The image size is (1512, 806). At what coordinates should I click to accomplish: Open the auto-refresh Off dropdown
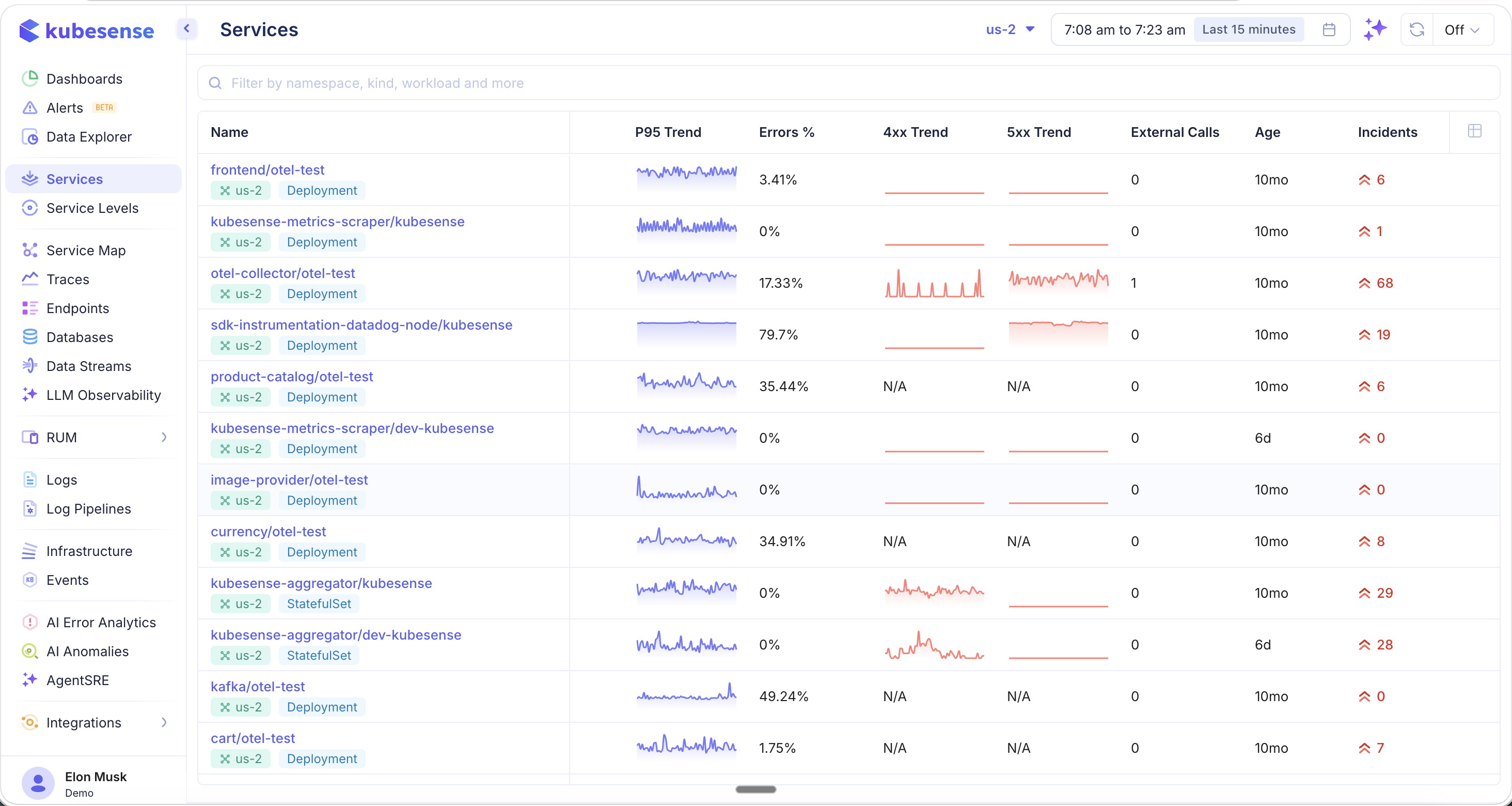pyautogui.click(x=1461, y=30)
